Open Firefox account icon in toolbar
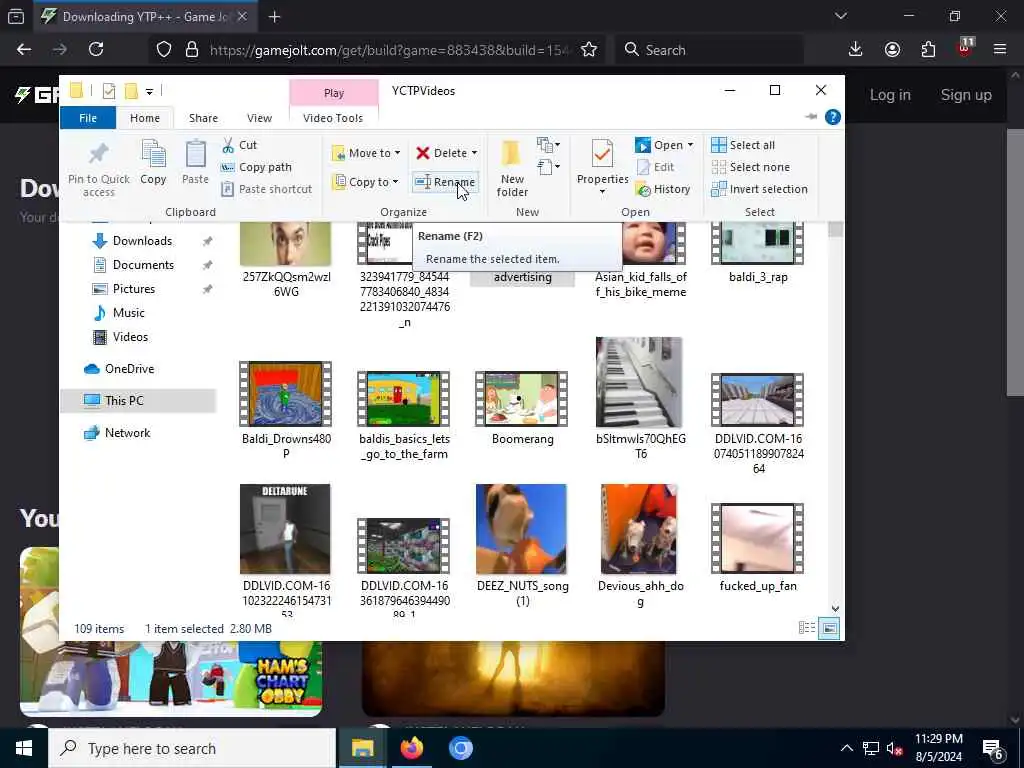The width and height of the screenshot is (1024, 768). click(x=892, y=50)
